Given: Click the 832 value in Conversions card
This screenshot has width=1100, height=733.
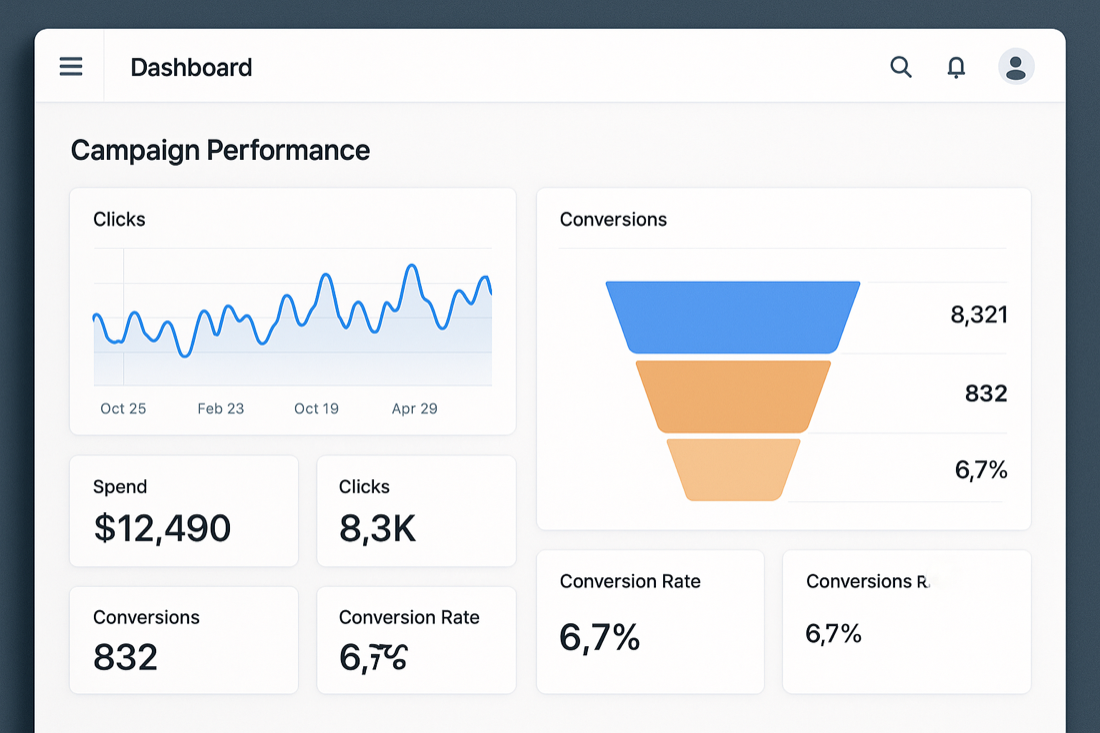Looking at the screenshot, I should [126, 657].
